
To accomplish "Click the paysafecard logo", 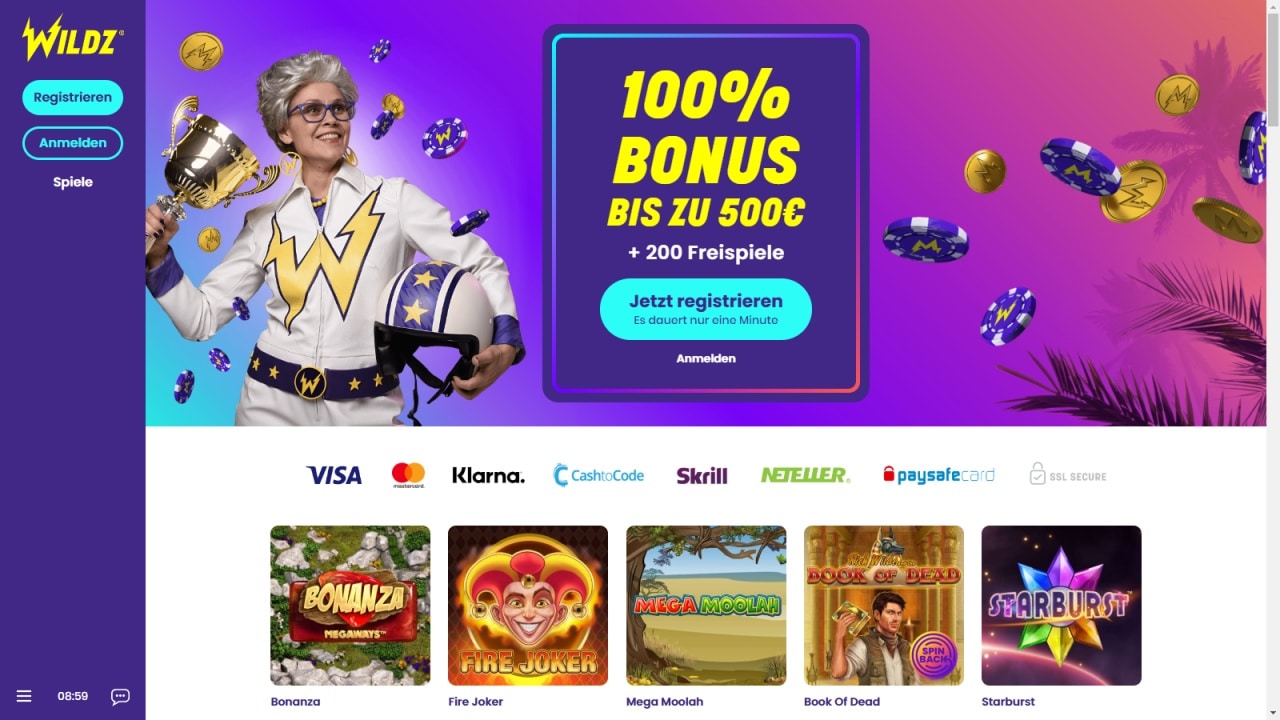I will [939, 475].
